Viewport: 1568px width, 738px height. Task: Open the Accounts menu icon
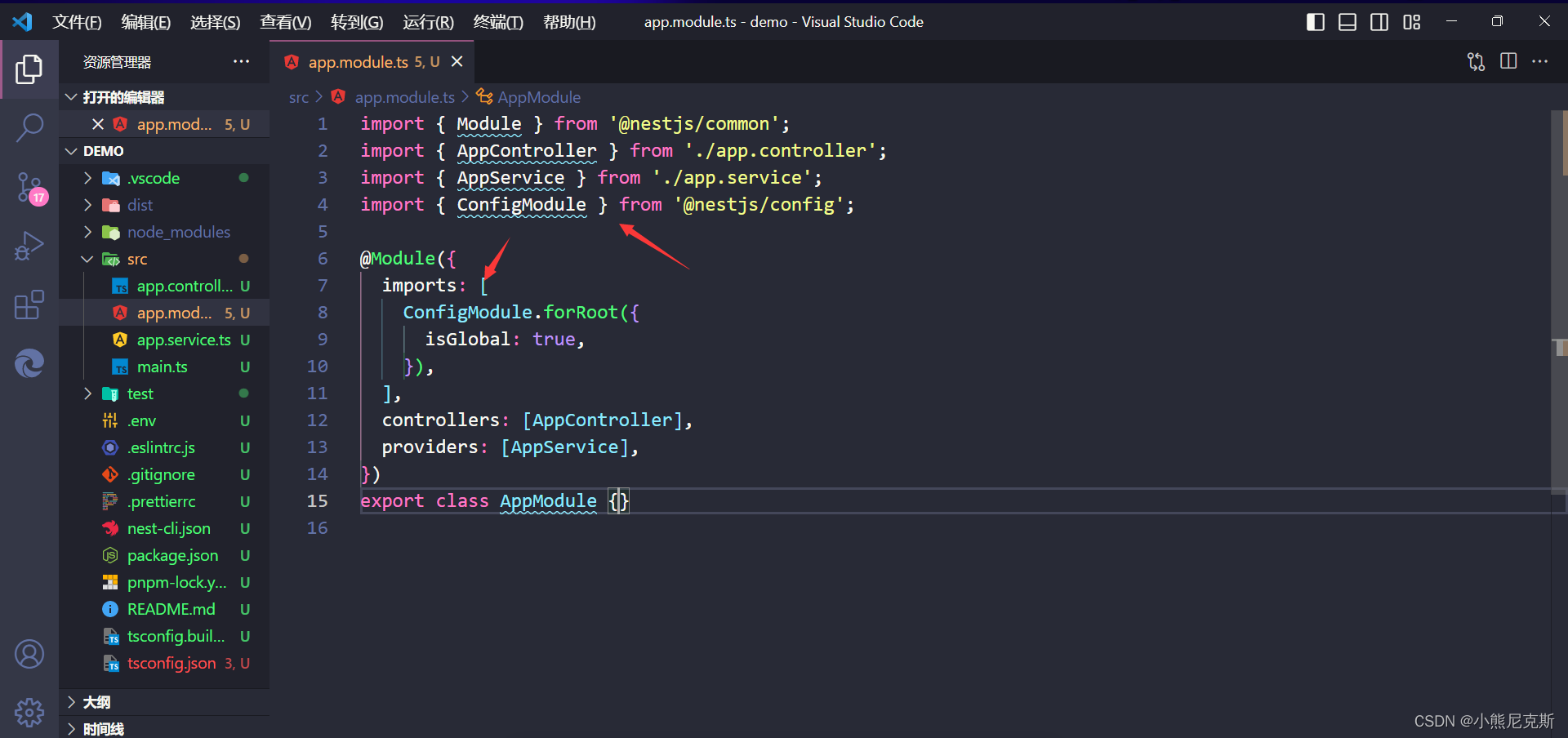click(29, 654)
